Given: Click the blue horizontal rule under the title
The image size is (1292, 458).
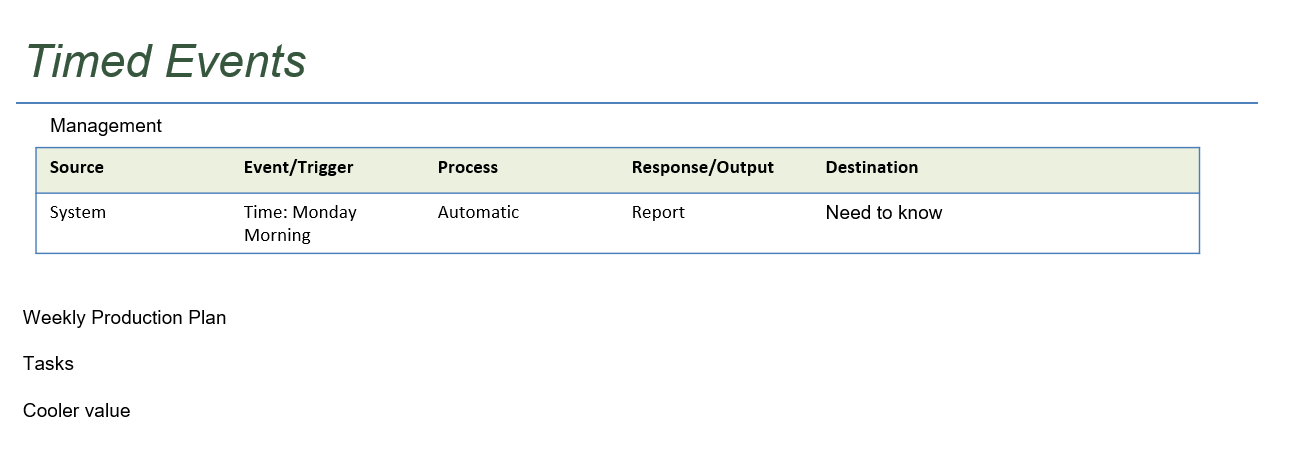Looking at the screenshot, I should click(636, 102).
